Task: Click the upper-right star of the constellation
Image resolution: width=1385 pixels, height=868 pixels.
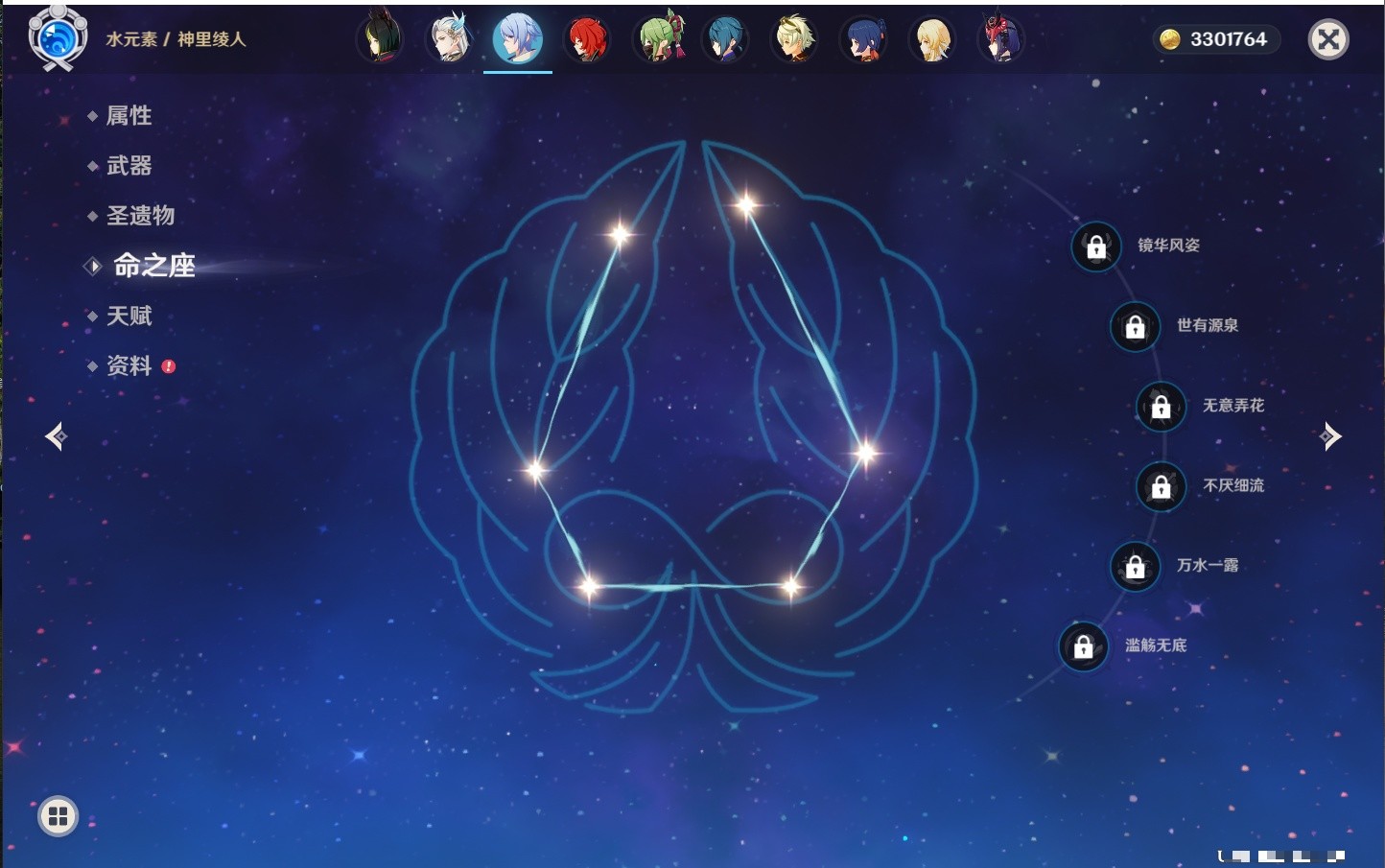Action: tap(746, 203)
